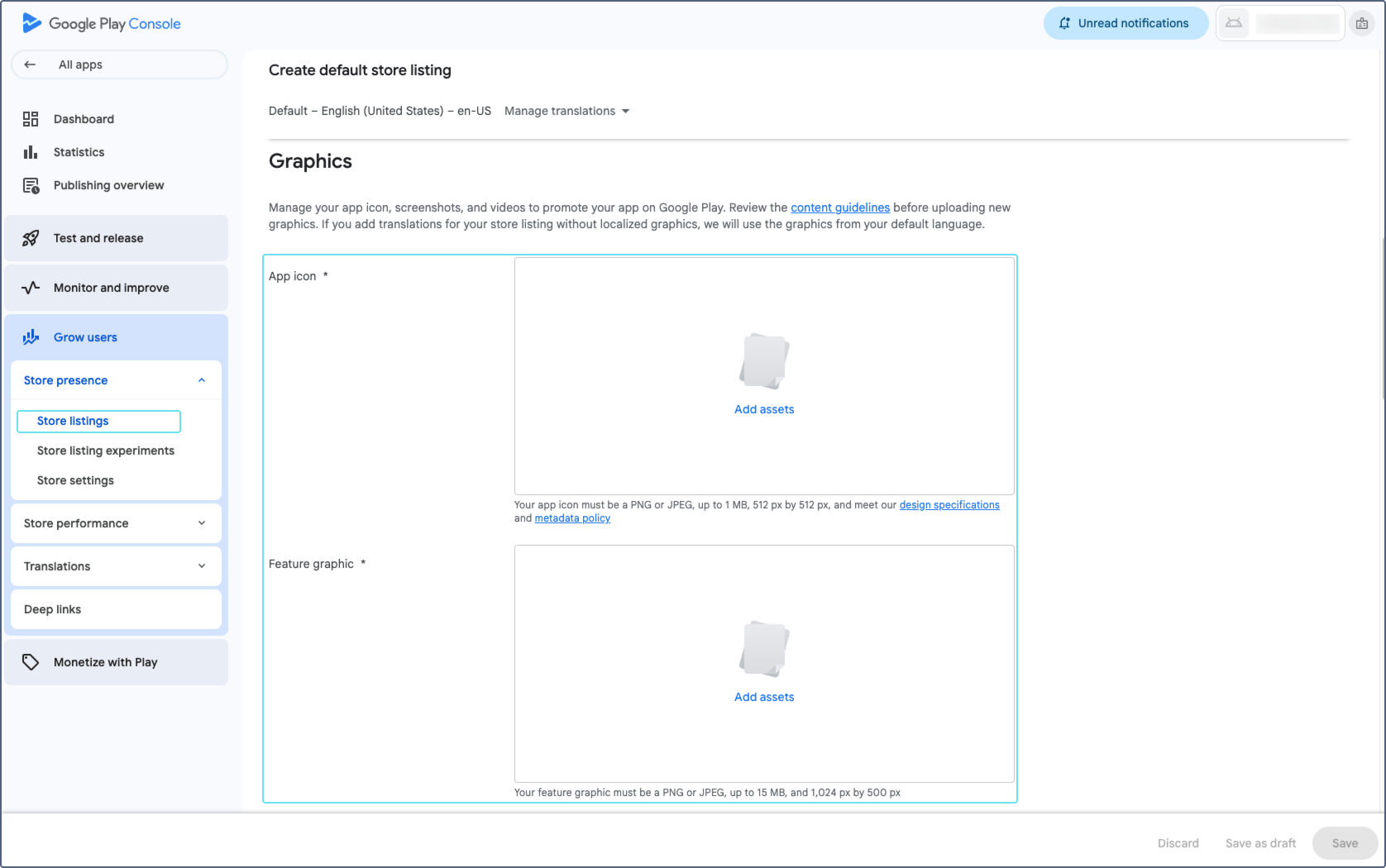This screenshot has width=1386, height=868.
Task: Select Monetize with Play menu
Action: pos(117,662)
